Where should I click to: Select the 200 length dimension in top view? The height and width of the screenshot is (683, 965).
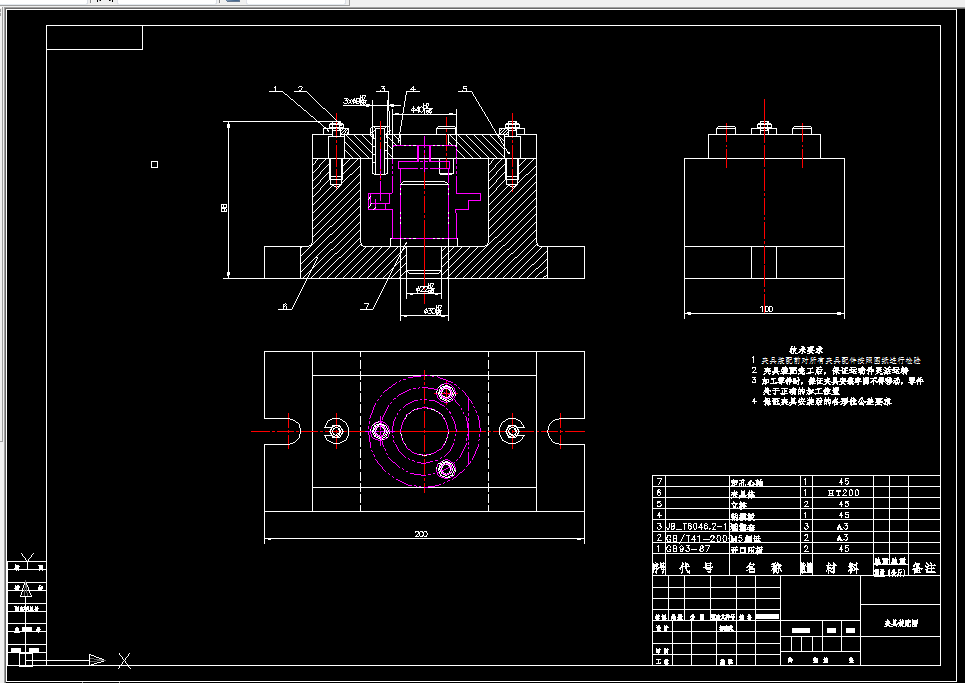(x=421, y=534)
